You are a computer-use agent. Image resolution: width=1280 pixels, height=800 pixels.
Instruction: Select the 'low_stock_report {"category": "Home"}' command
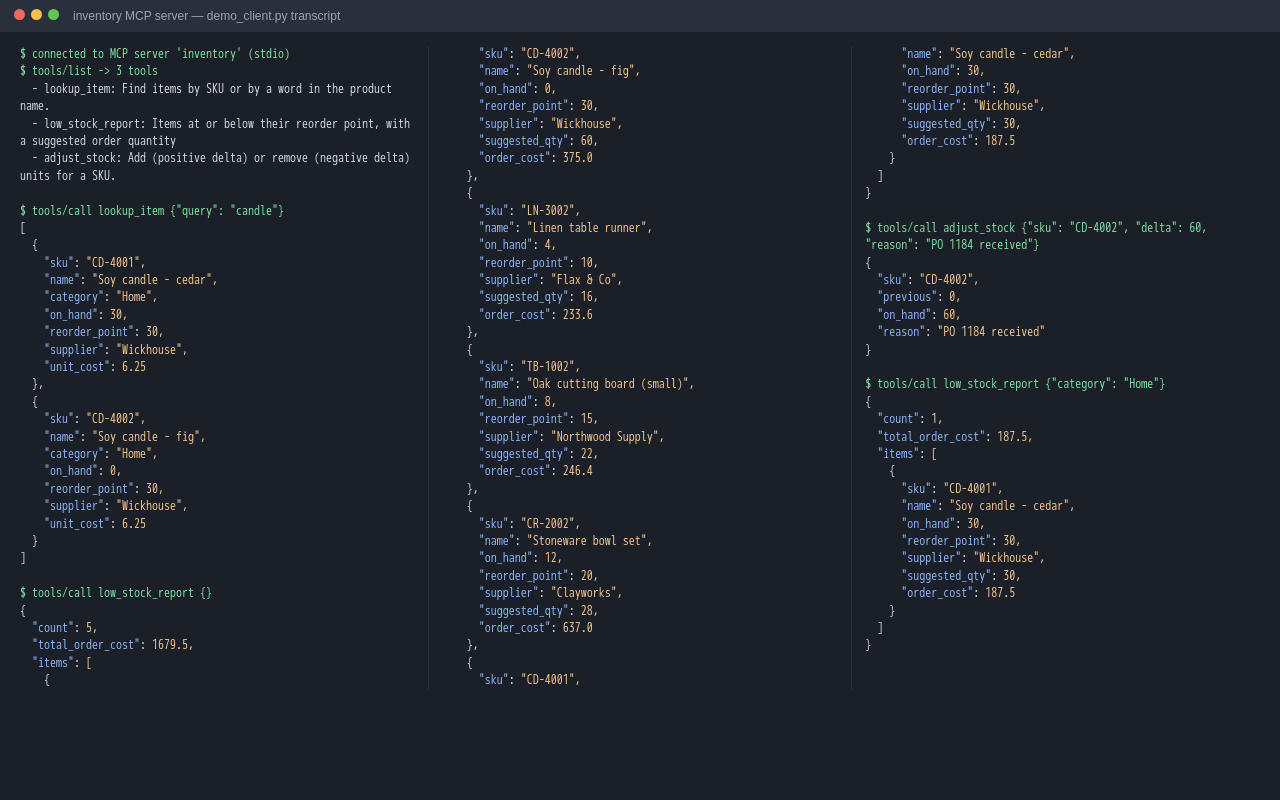pos(1015,384)
